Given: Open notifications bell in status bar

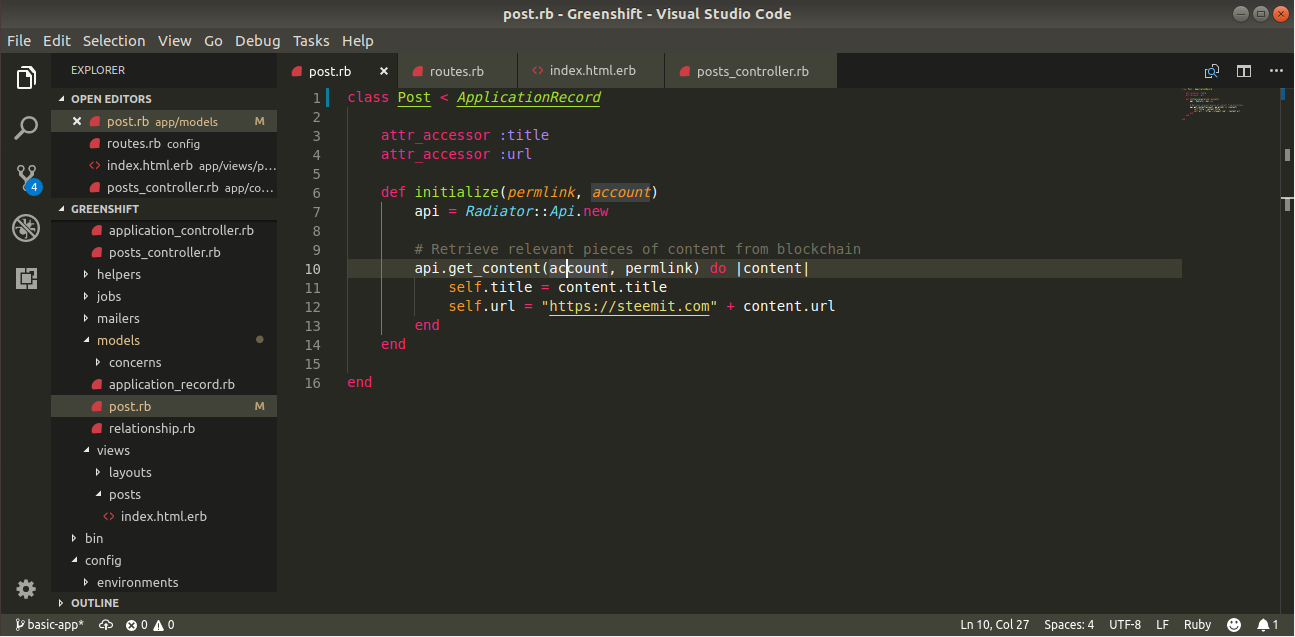Looking at the screenshot, I should click(1268, 624).
